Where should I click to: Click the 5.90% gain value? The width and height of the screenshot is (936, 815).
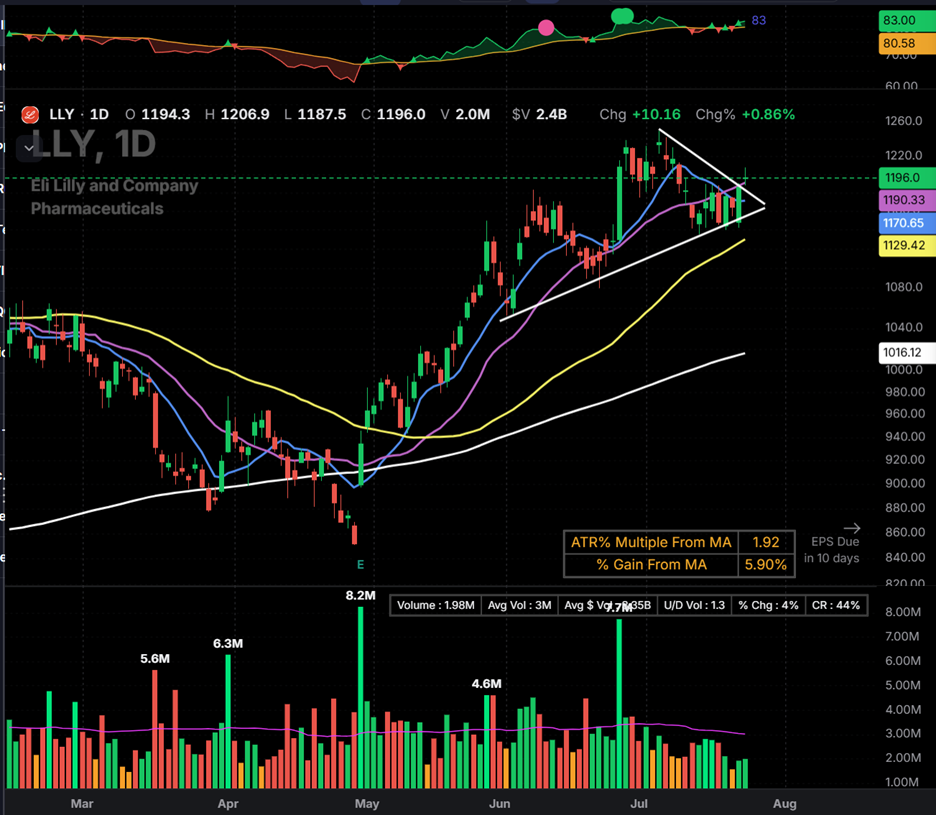[766, 565]
